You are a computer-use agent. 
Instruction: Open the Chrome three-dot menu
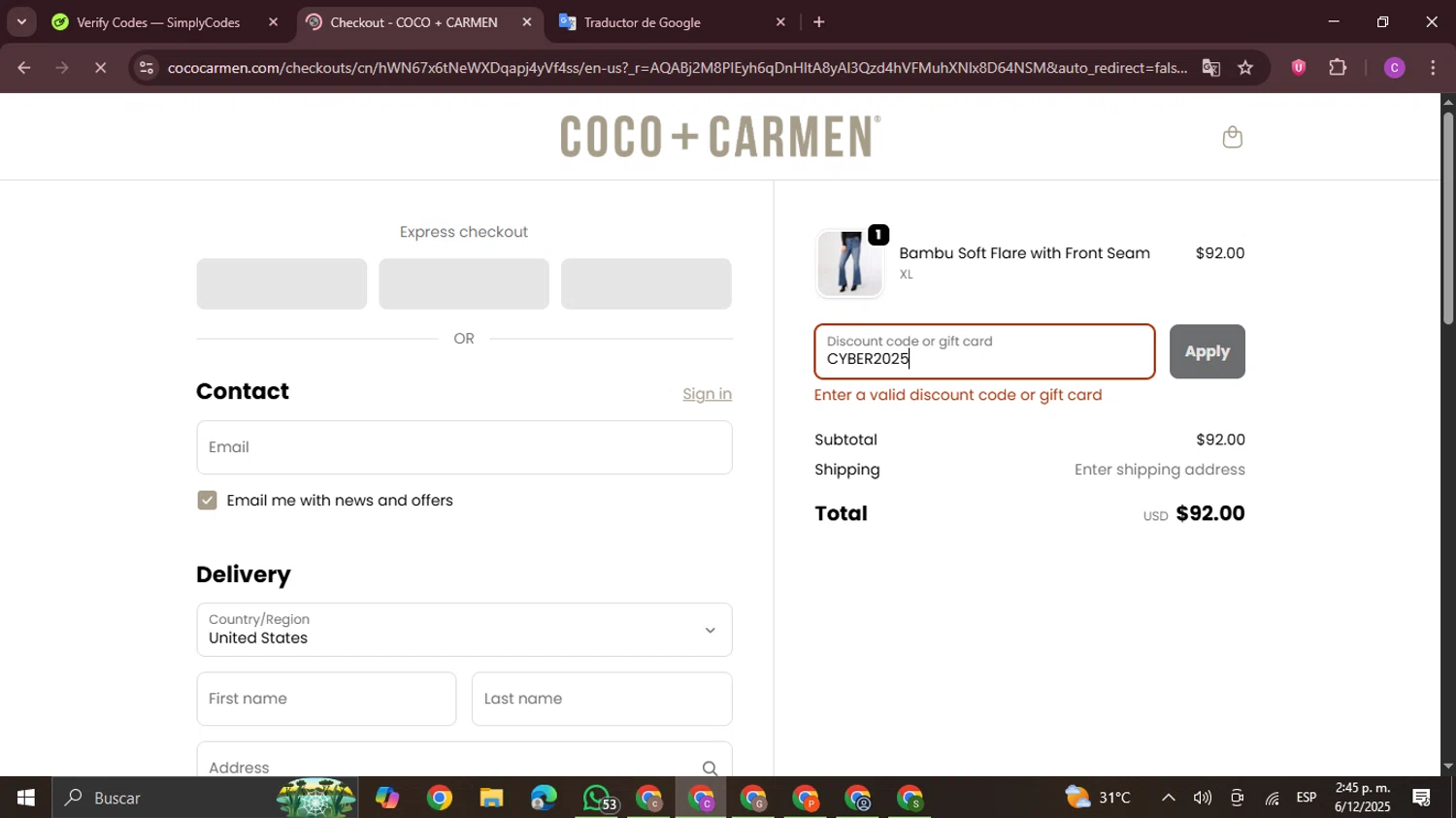(x=1434, y=68)
